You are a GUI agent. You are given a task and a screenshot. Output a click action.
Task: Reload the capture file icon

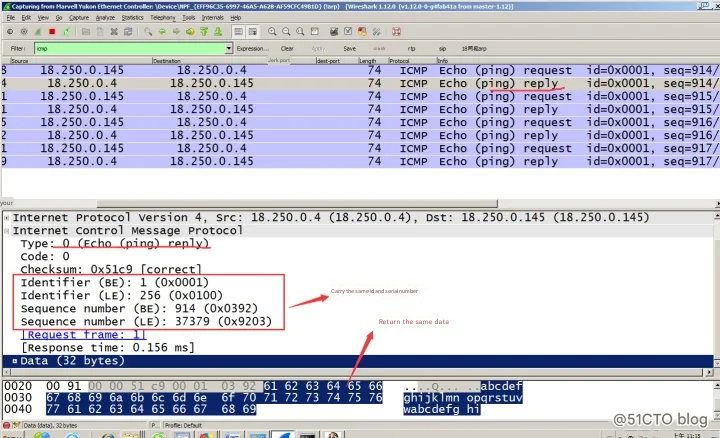(x=128, y=32)
